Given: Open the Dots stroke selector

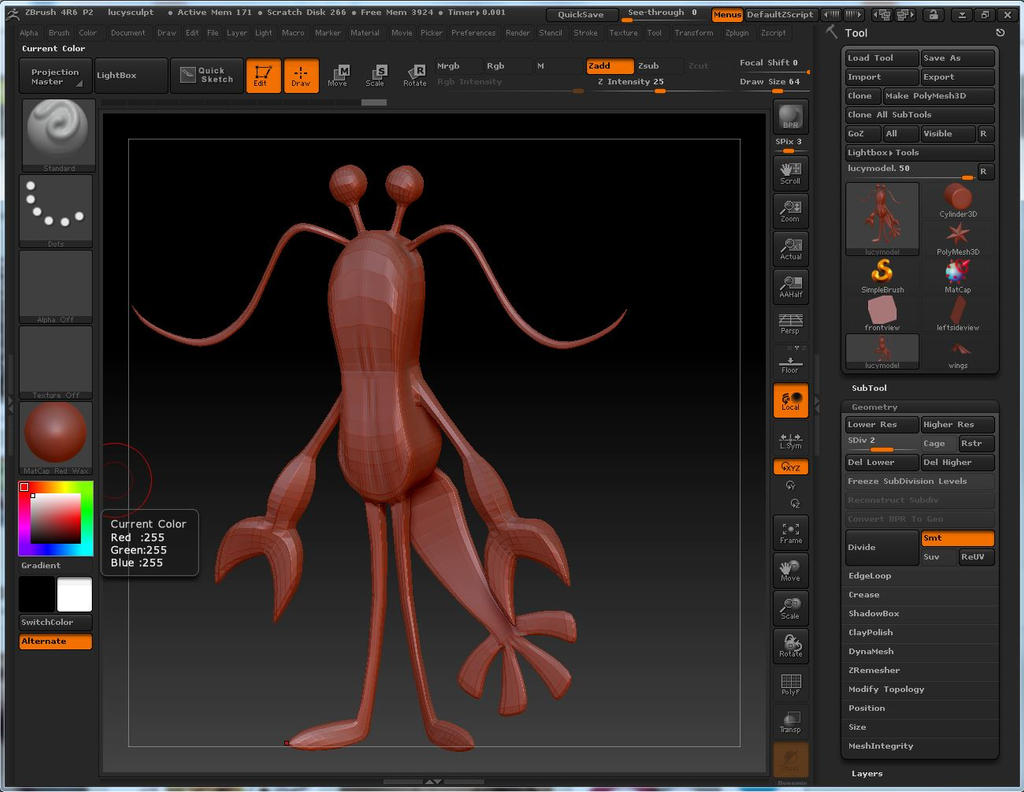Looking at the screenshot, I should 56,210.
